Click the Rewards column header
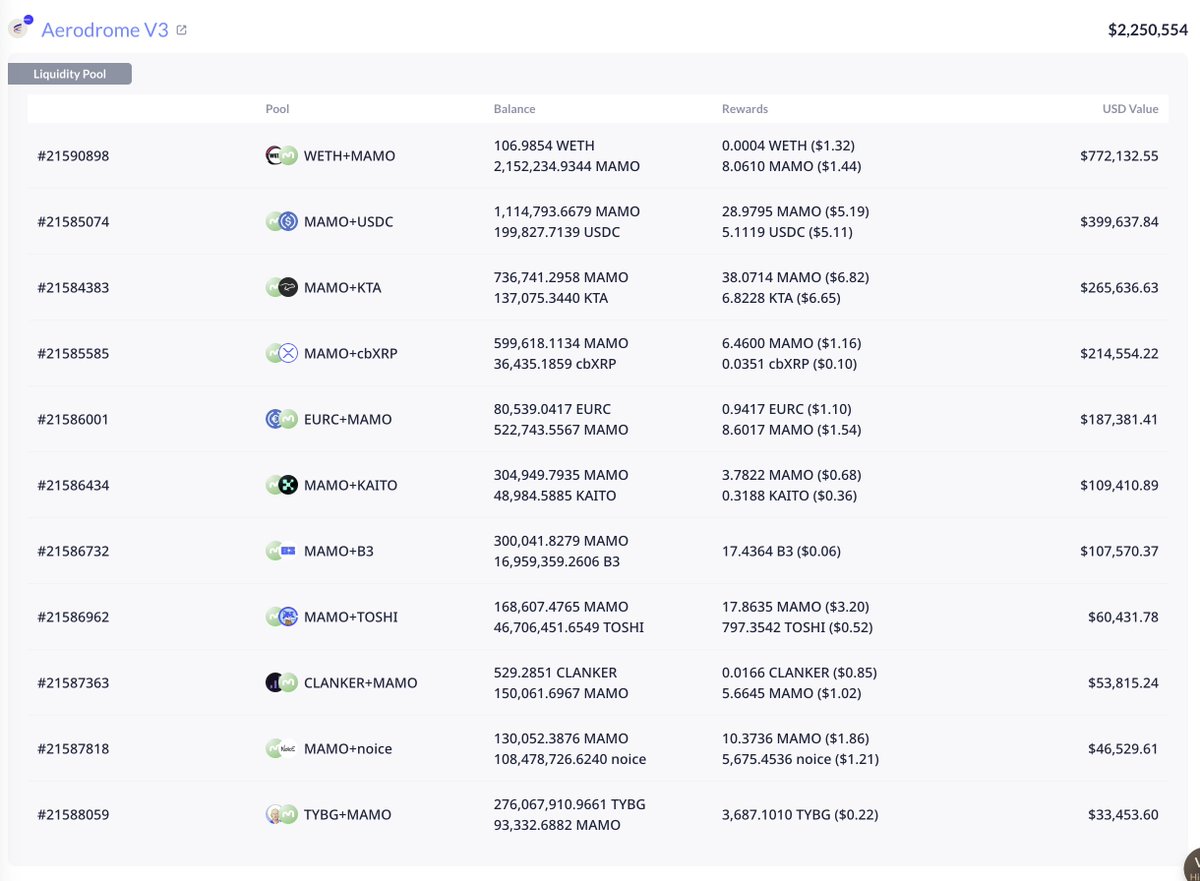The height and width of the screenshot is (881, 1200). [745, 109]
